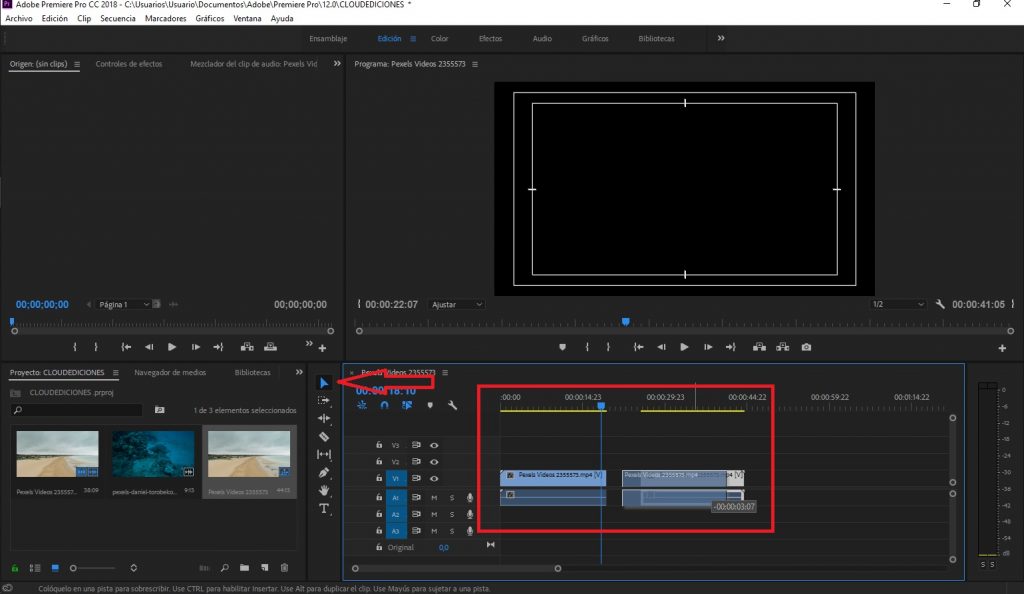Expand the Página 1 dropdown in Source monitor

point(125,304)
